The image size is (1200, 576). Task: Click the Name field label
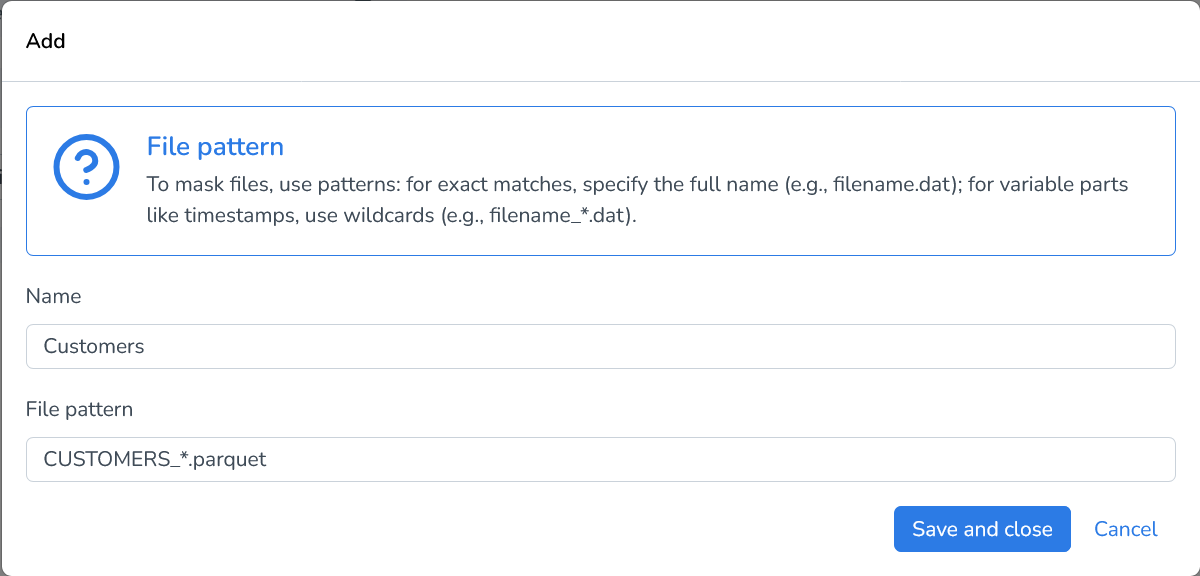pyautogui.click(x=54, y=296)
